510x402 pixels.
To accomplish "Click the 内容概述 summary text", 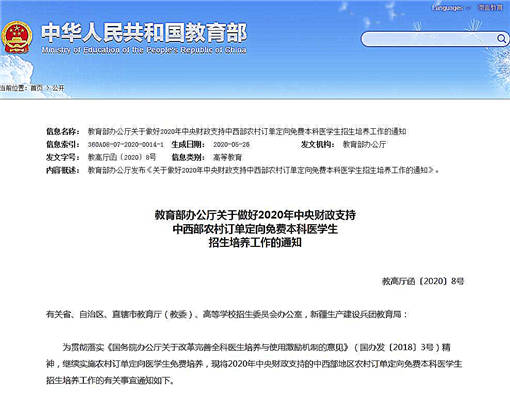I will 263,170.
